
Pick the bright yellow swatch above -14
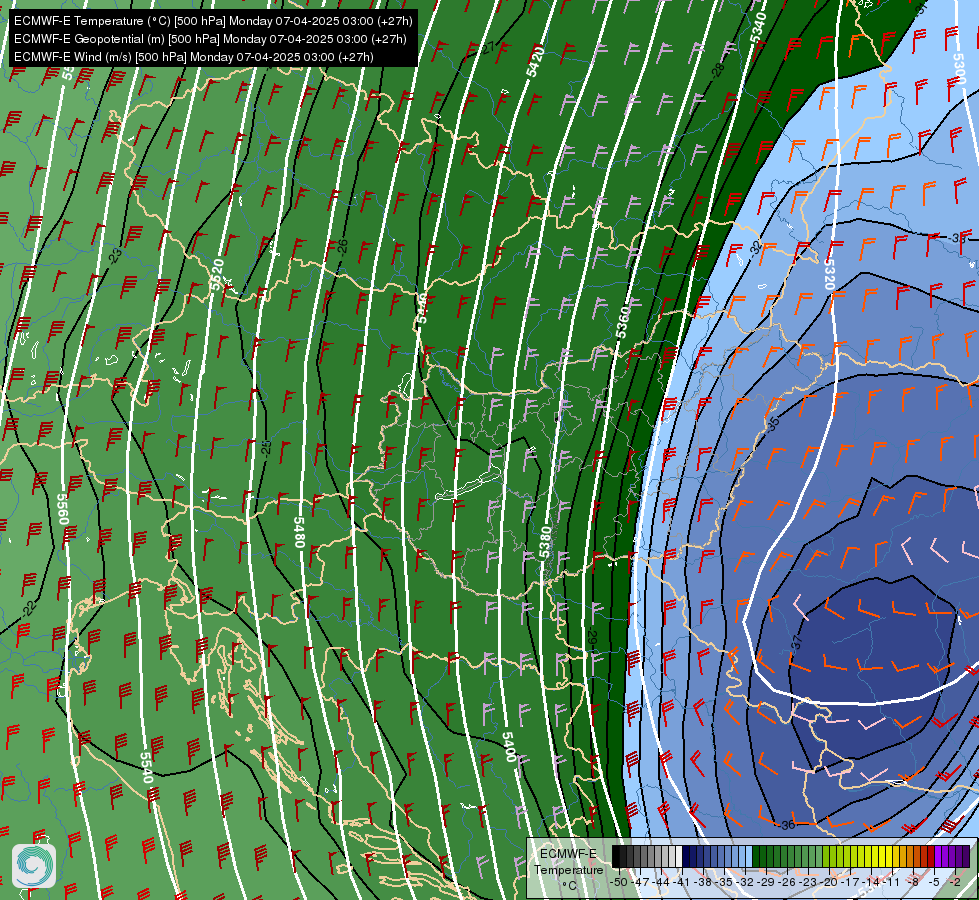click(875, 856)
